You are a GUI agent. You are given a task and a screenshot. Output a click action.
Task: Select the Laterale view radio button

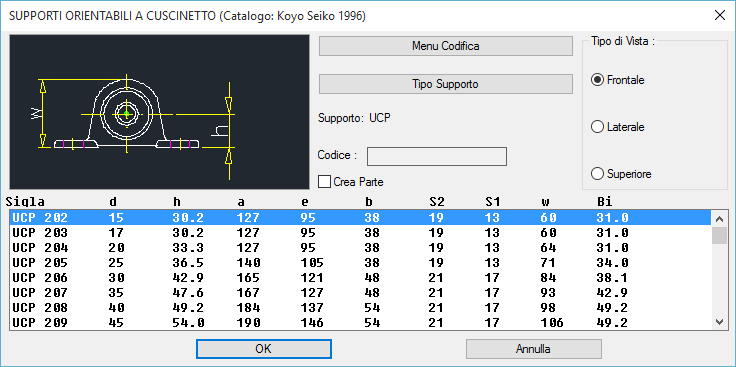point(618,127)
